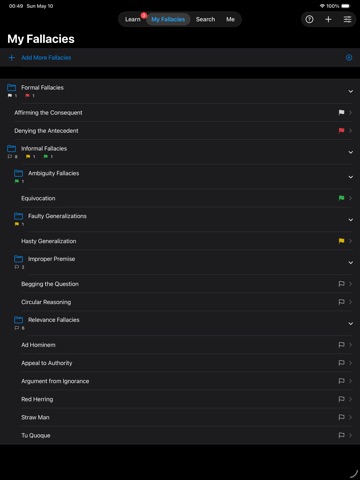Switch to the Learn tab
Image resolution: width=360 pixels, height=480 pixels.
(133, 19)
